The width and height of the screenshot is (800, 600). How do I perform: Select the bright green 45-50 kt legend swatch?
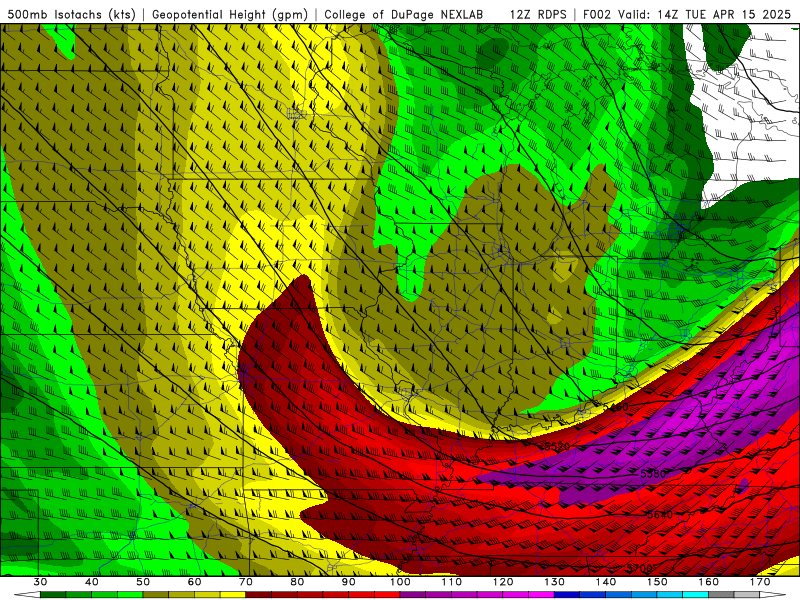pyautogui.click(x=130, y=595)
